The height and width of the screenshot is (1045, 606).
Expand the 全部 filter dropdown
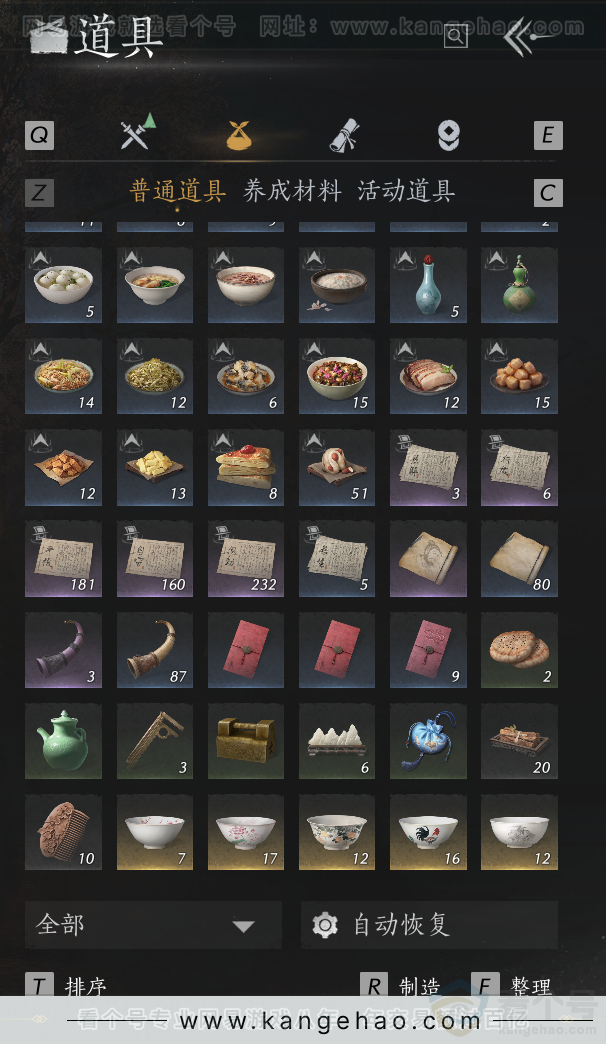[153, 925]
